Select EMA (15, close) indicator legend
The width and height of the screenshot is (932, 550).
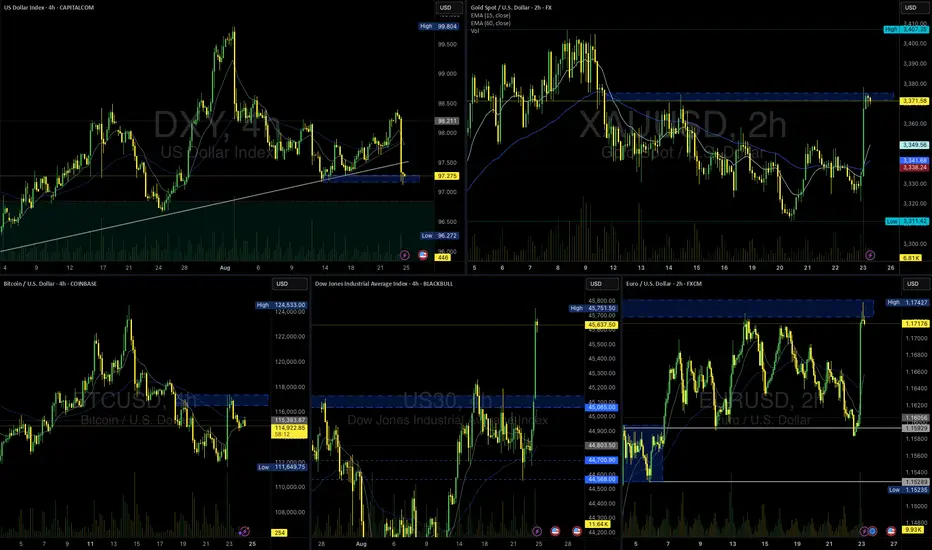(490, 15)
